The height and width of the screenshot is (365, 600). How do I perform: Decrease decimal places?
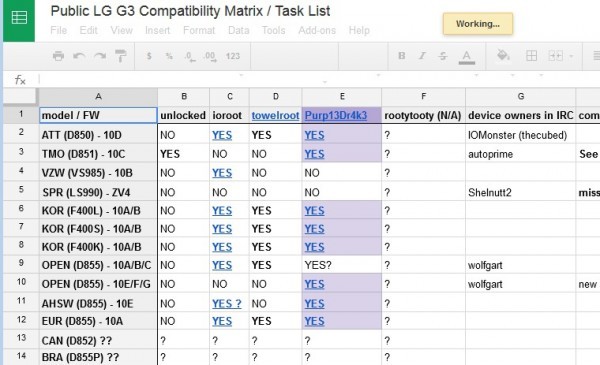point(190,57)
